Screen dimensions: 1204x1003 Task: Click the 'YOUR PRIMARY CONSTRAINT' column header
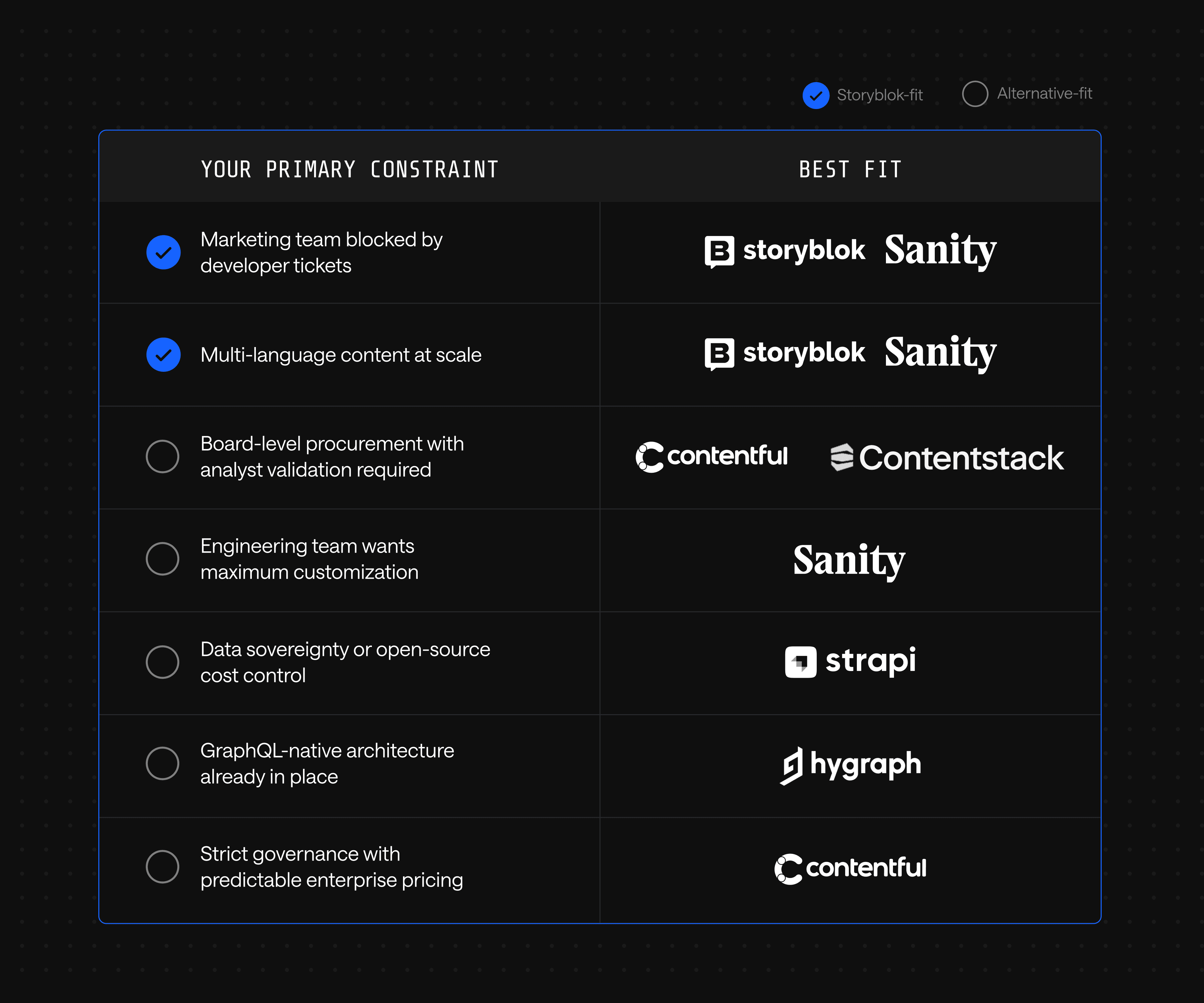click(350, 170)
